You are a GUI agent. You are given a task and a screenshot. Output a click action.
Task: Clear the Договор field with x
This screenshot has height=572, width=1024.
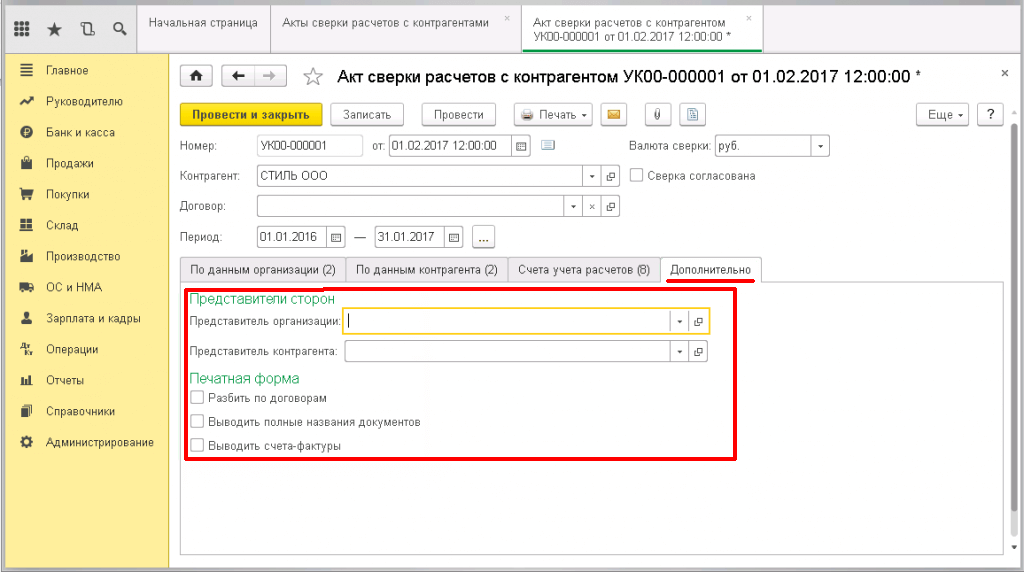tap(592, 206)
